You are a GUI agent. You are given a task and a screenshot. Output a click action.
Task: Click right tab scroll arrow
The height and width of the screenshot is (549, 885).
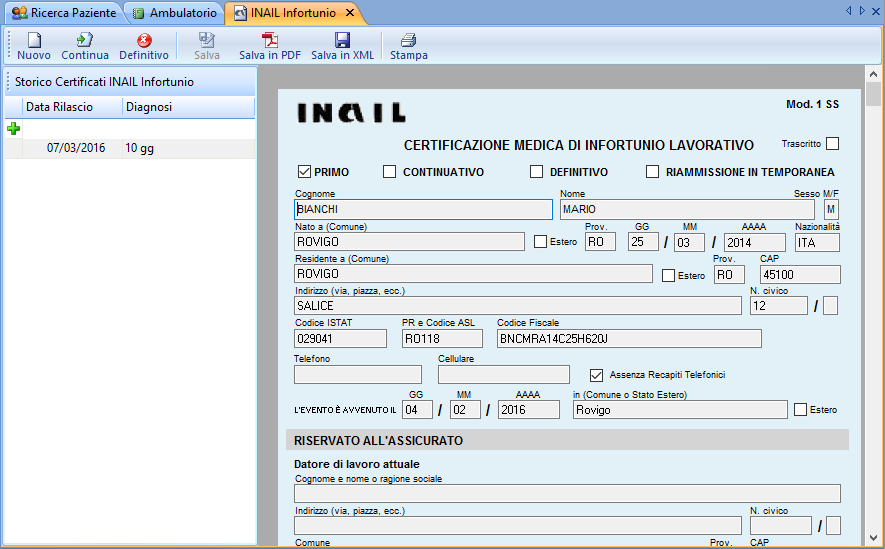pyautogui.click(x=862, y=11)
